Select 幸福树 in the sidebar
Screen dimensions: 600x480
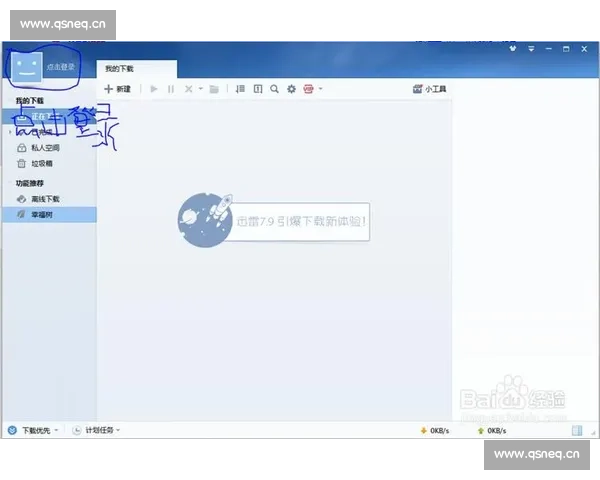pos(42,214)
